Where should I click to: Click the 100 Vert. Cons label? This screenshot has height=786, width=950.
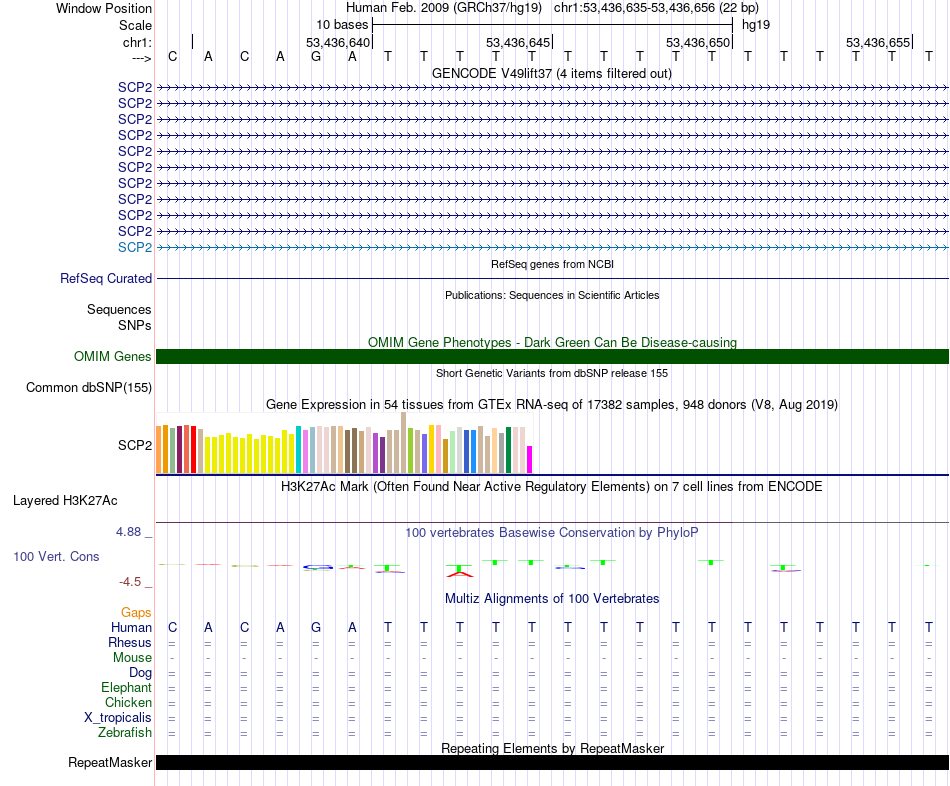pyautogui.click(x=56, y=556)
